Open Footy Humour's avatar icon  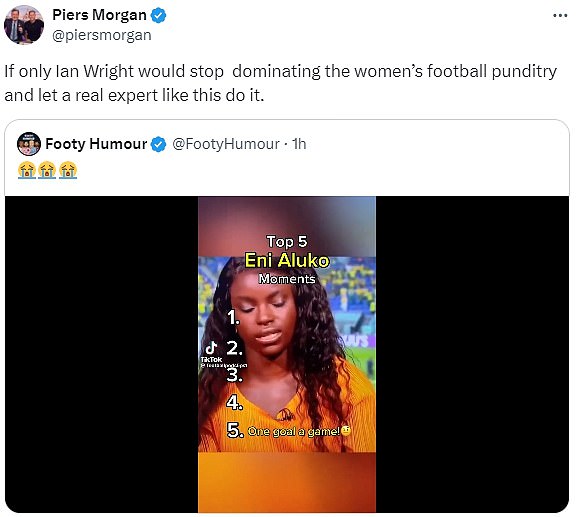(29, 144)
